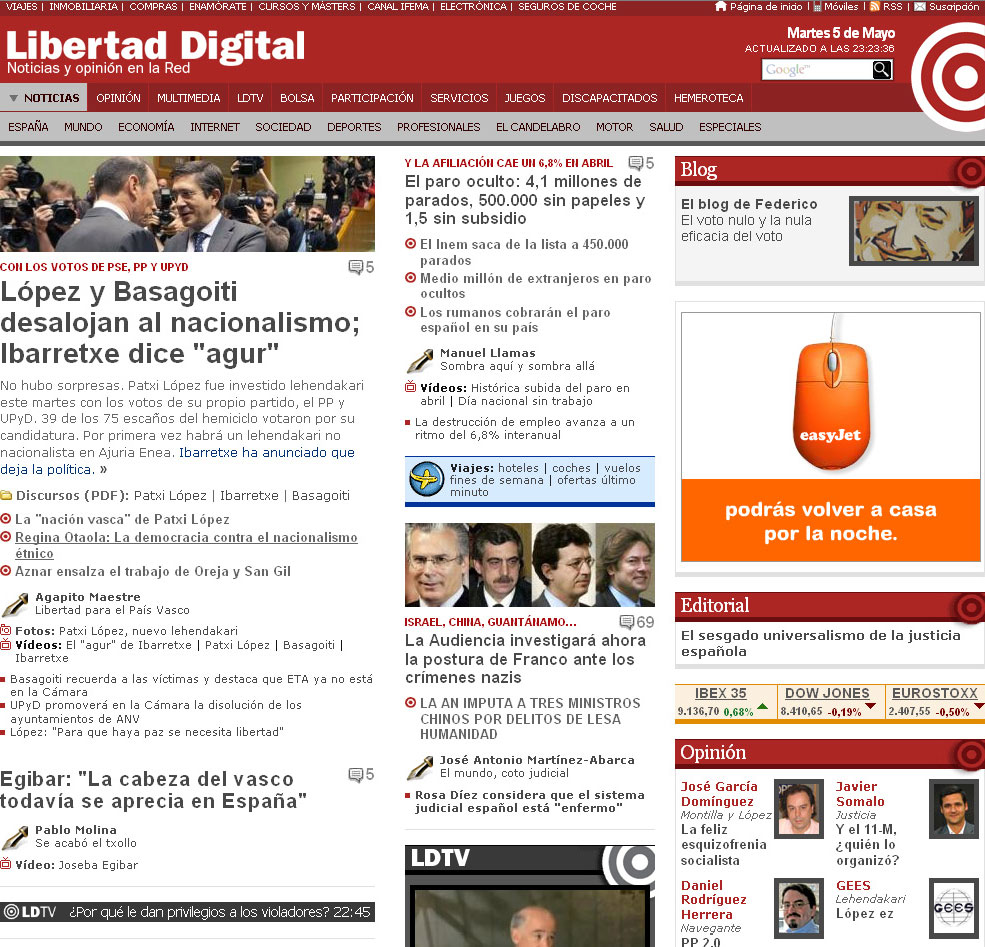The image size is (985, 947).
Task: Click the home page house icon
Action: pyautogui.click(x=721, y=7)
